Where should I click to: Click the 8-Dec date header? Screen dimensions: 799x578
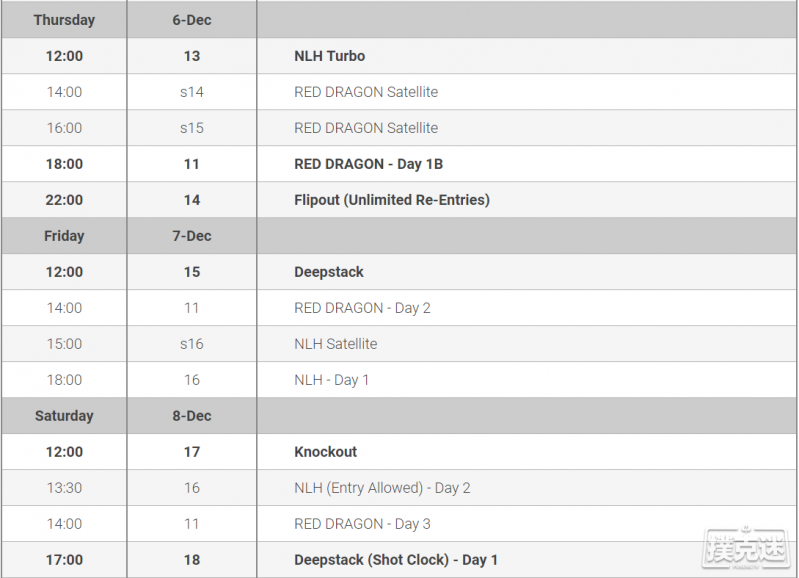pyautogui.click(x=192, y=416)
